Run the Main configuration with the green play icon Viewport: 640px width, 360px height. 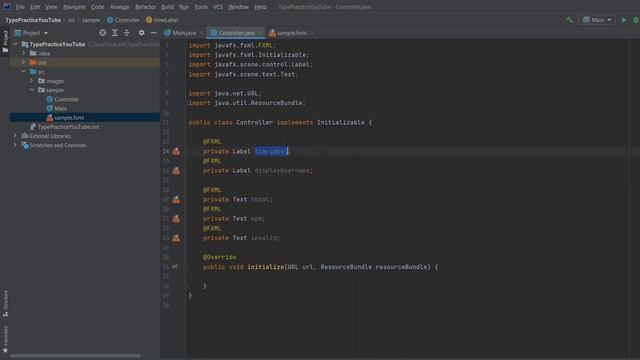624,20
